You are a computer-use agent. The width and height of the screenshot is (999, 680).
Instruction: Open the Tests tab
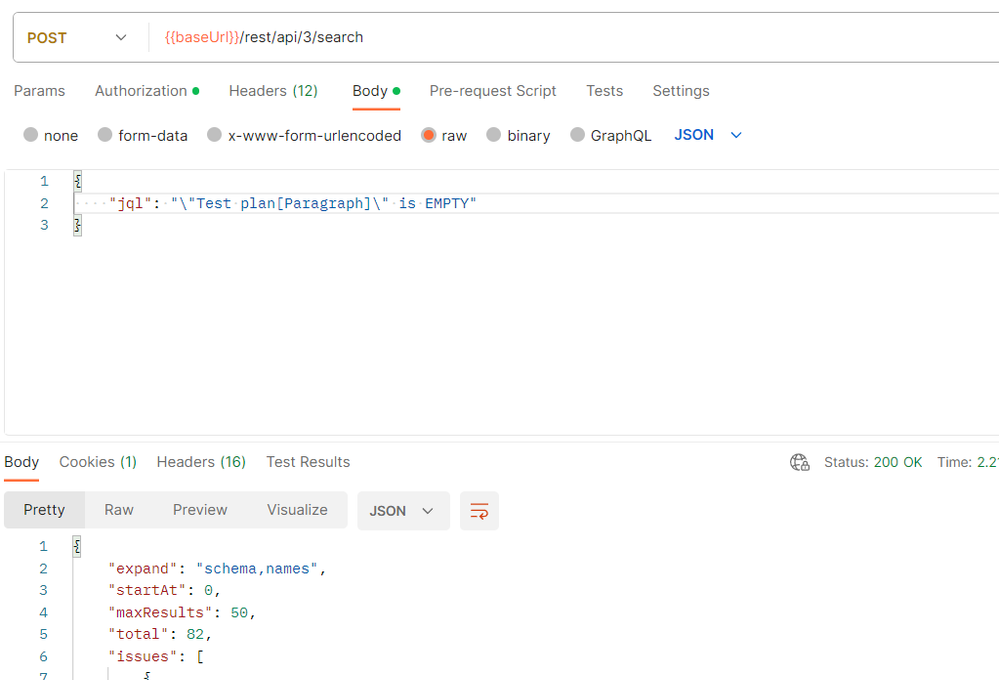point(605,91)
